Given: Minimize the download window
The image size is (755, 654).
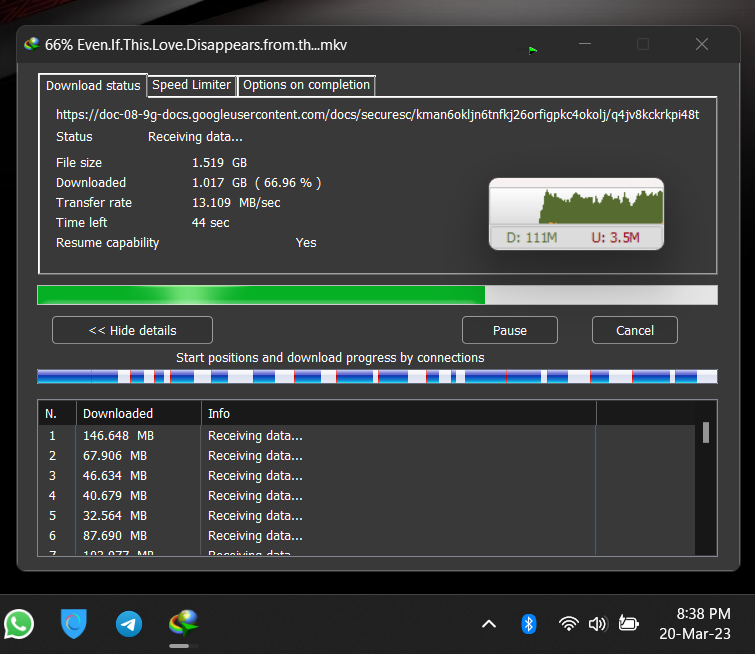Looking at the screenshot, I should point(585,44).
